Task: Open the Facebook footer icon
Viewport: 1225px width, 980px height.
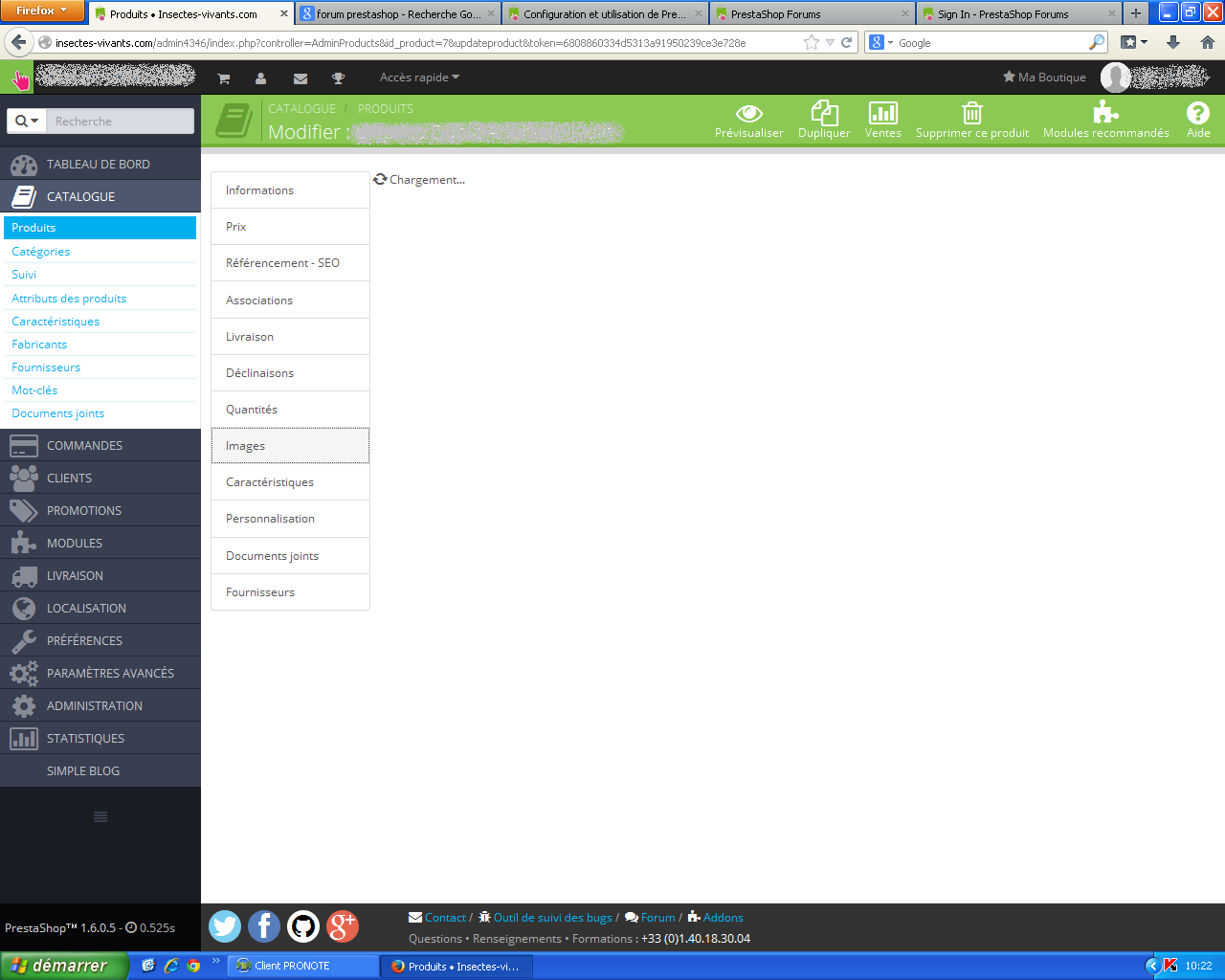Action: 264,926
